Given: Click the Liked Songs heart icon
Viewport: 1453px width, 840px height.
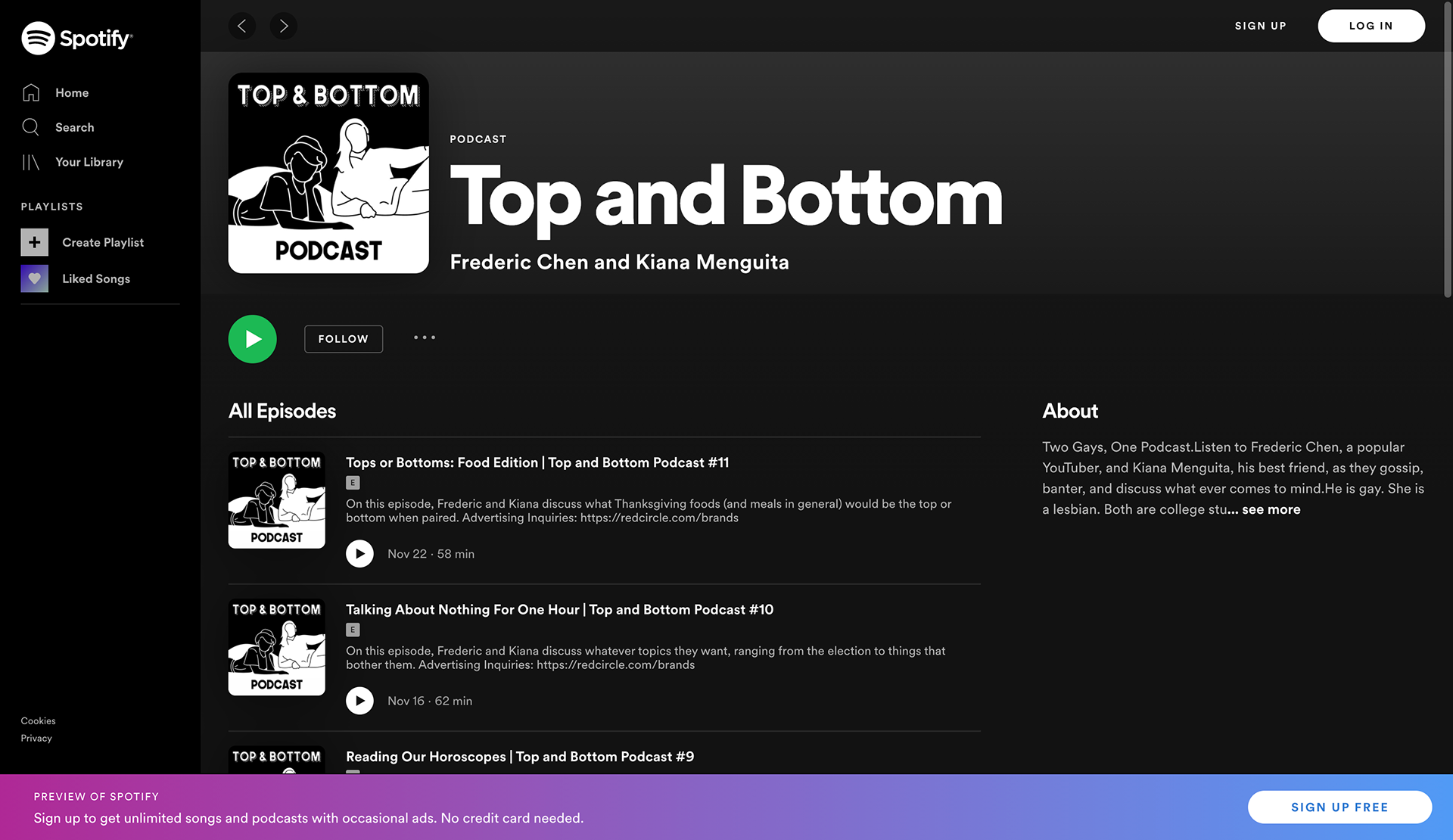Looking at the screenshot, I should [34, 278].
